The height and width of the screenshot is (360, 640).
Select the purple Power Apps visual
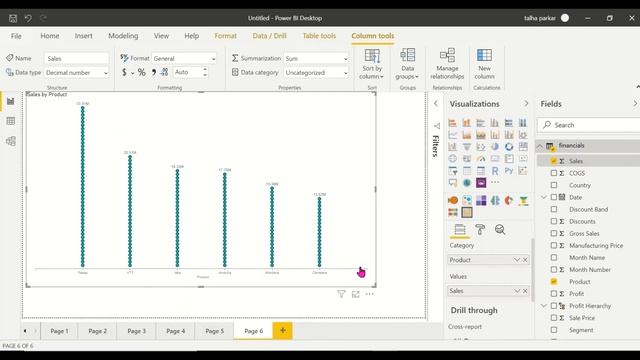(x=481, y=182)
